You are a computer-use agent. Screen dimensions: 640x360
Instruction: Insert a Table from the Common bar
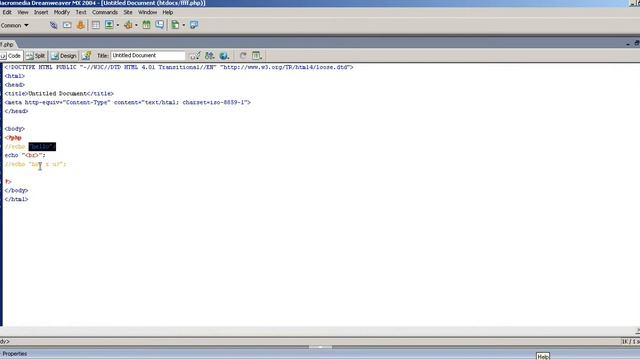click(x=96, y=25)
